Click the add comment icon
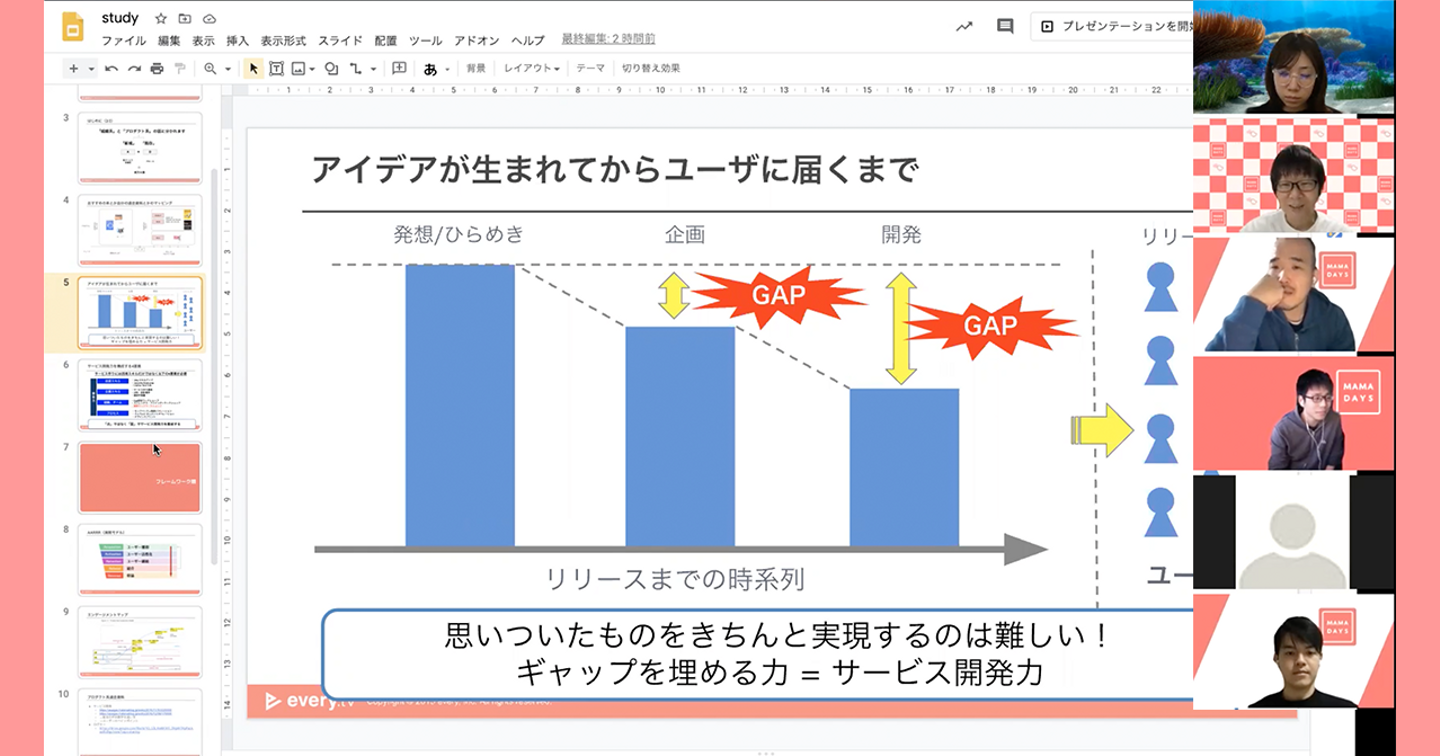1440x756 pixels. [399, 69]
